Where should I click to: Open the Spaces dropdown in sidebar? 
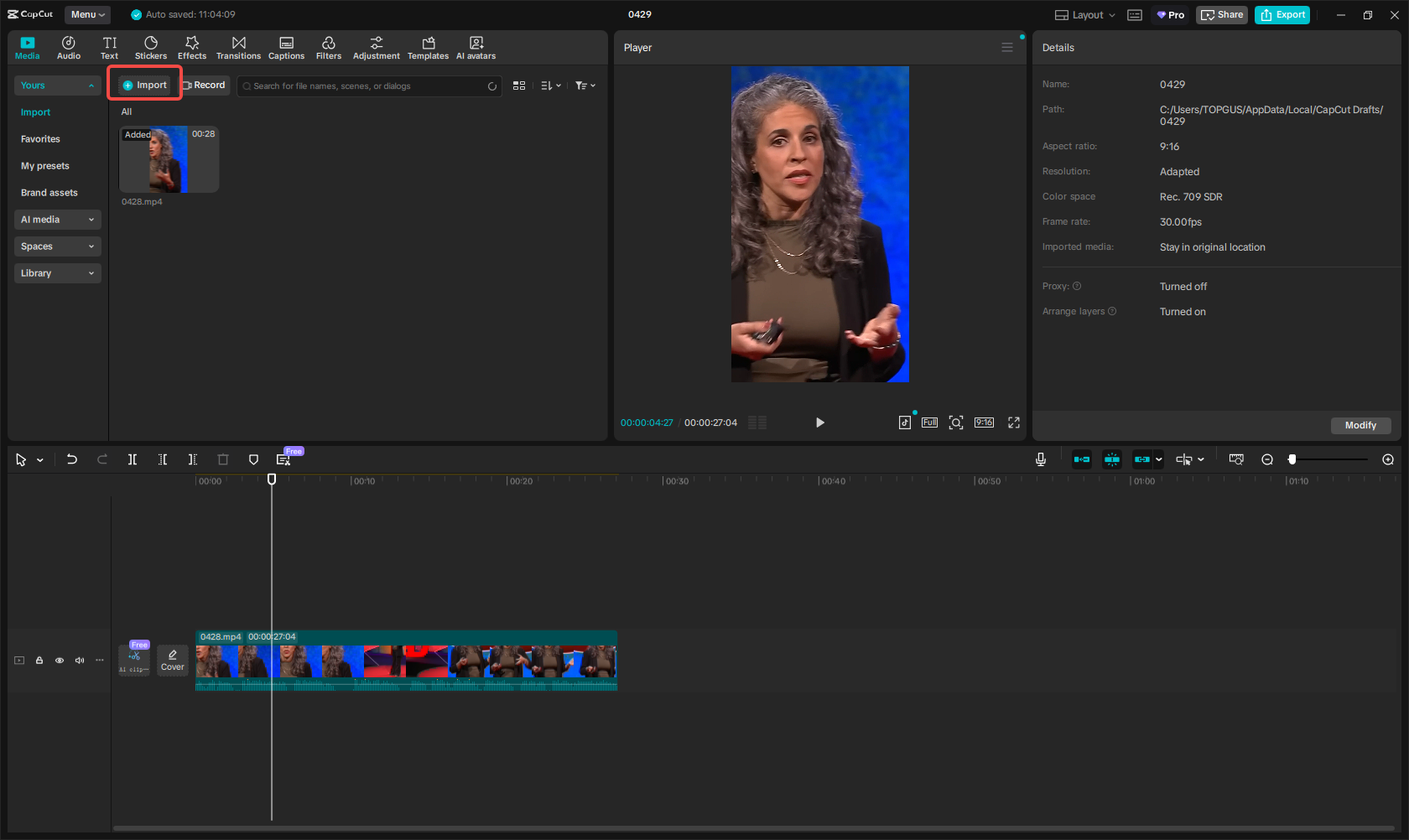[57, 246]
